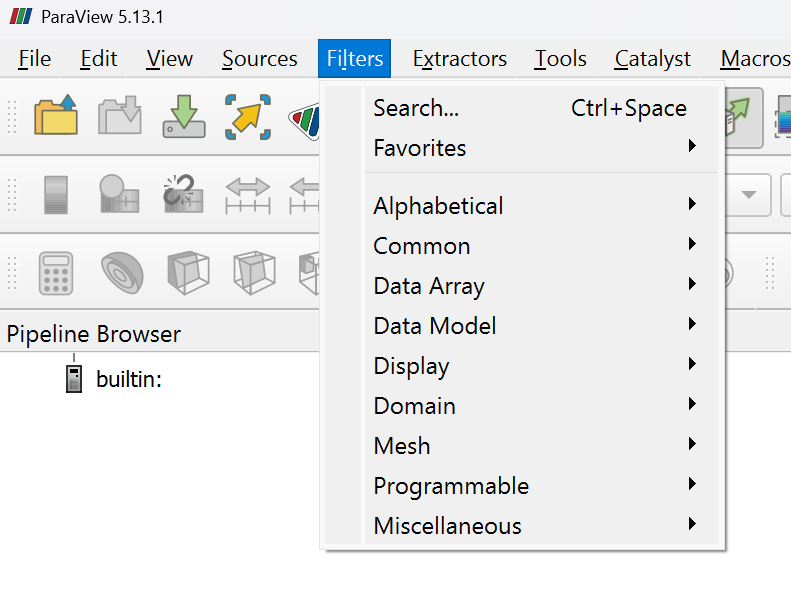Viewport: 791px width, 592px height.
Task: Click the Load Palette icon
Action: (x=305, y=121)
